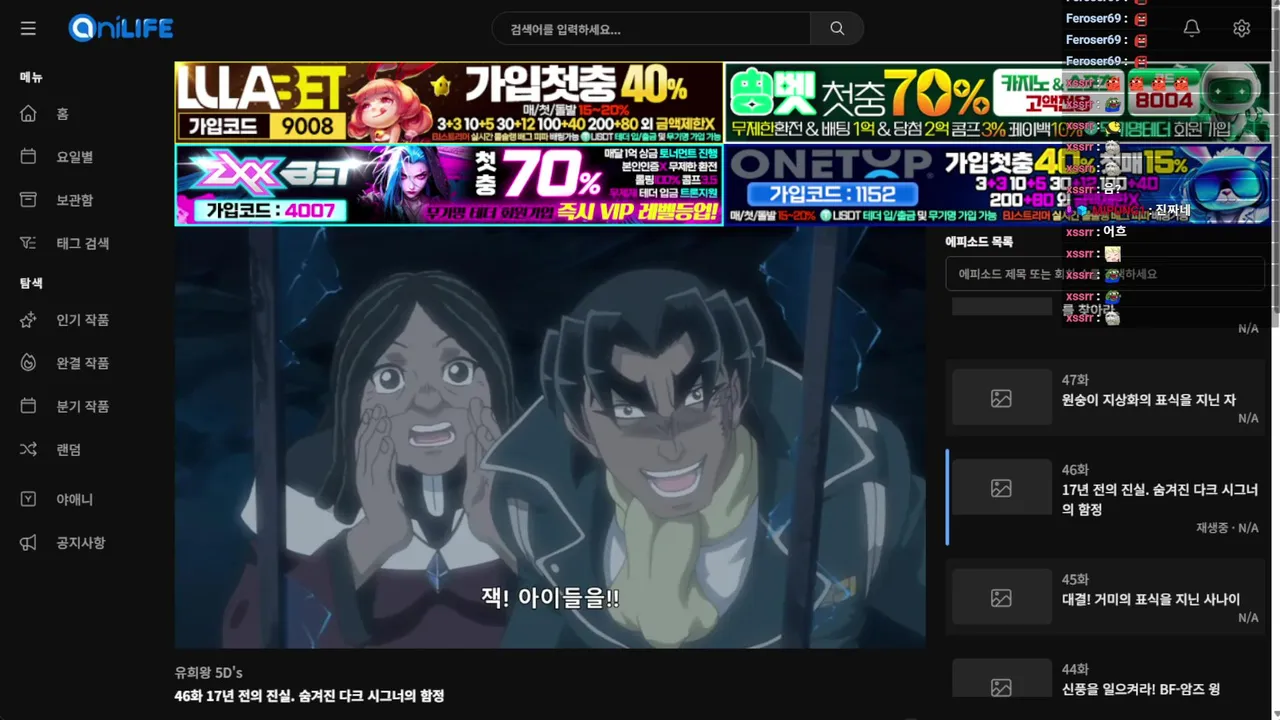The width and height of the screenshot is (1280, 720).
Task: Open 태그 검색 page
Action: (x=85, y=243)
